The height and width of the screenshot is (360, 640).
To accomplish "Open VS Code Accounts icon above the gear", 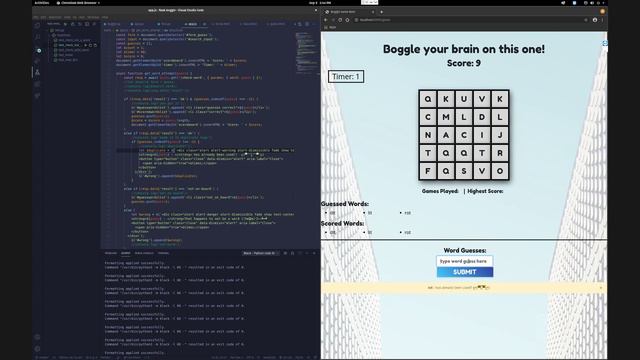I will pyautogui.click(x=38, y=337).
